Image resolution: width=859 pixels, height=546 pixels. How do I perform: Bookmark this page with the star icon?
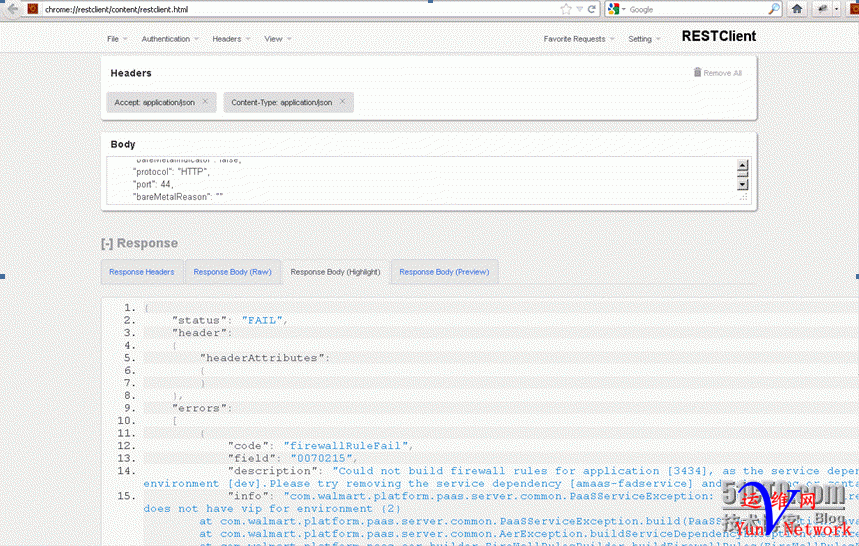click(566, 9)
